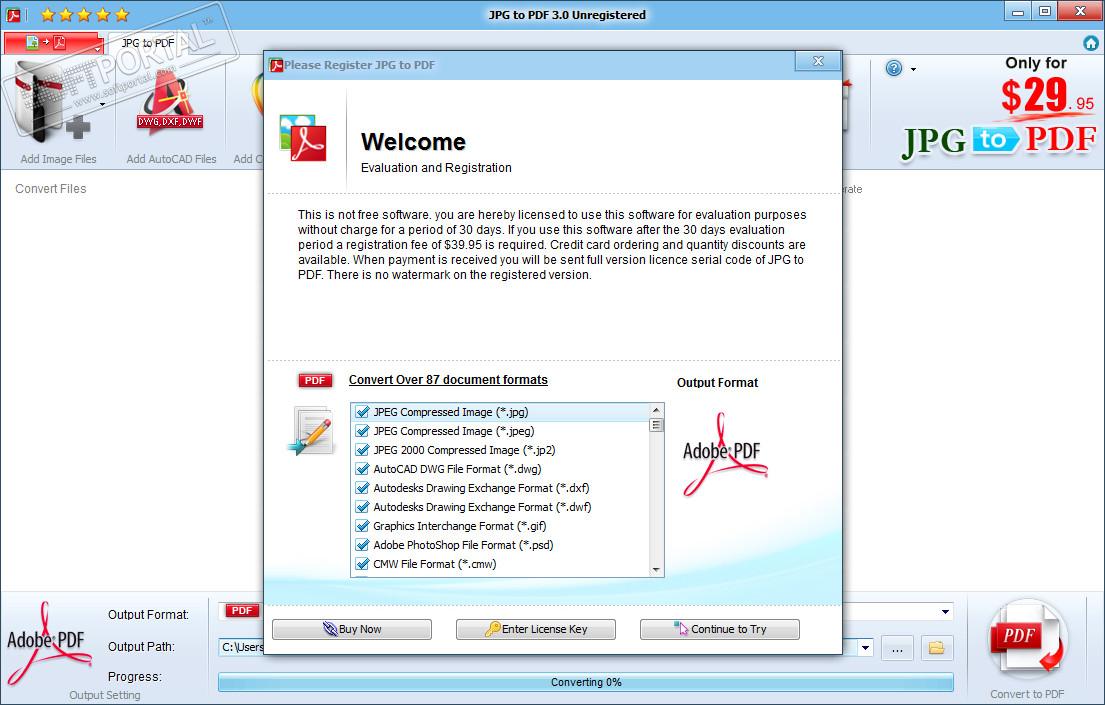
Task: Expand the help icon dropdown arrow
Action: click(913, 69)
